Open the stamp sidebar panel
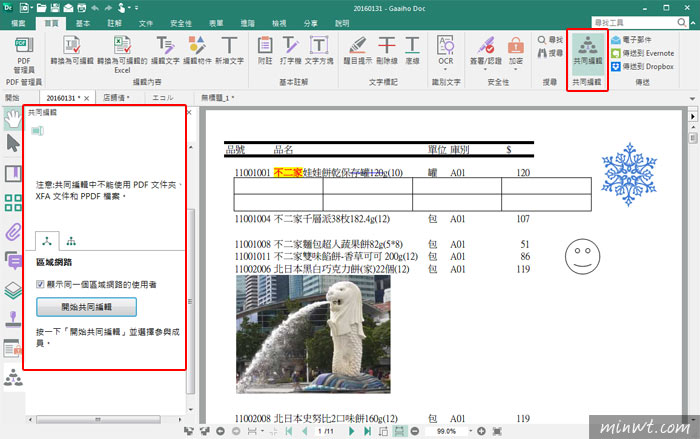This screenshot has width=700, height=439. click(x=13, y=319)
